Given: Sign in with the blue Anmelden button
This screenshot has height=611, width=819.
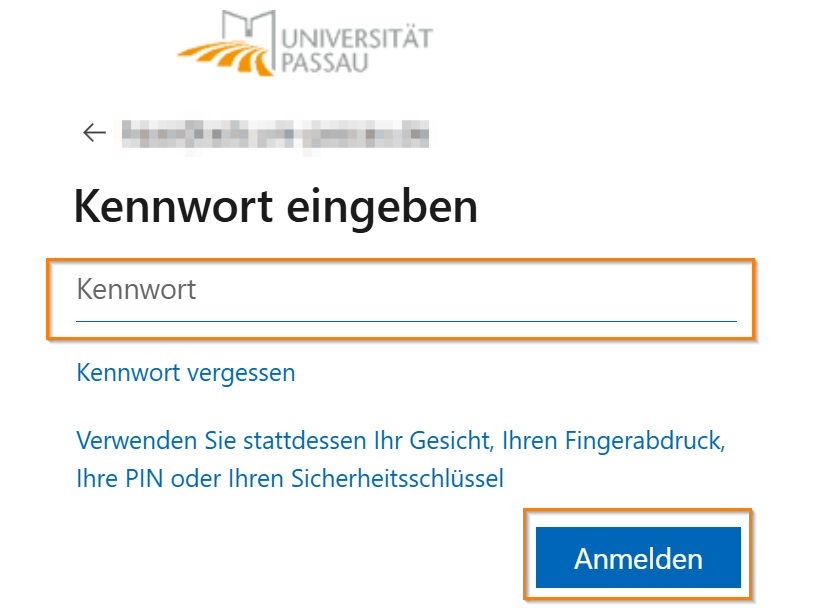Looking at the screenshot, I should point(638,558).
